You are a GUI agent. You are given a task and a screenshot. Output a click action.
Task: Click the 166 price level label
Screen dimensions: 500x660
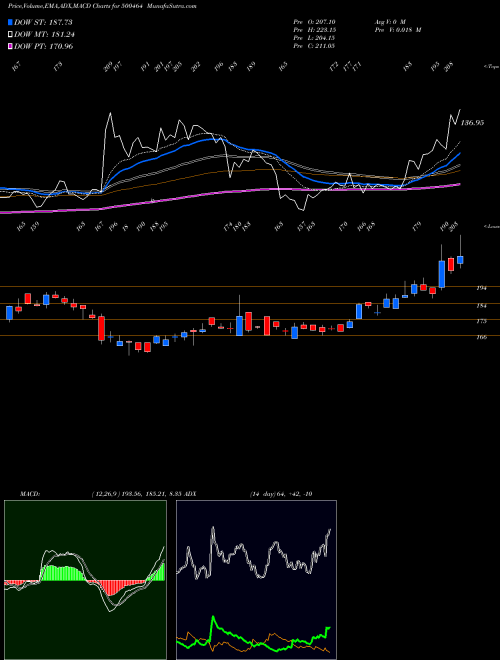[x=481, y=337]
